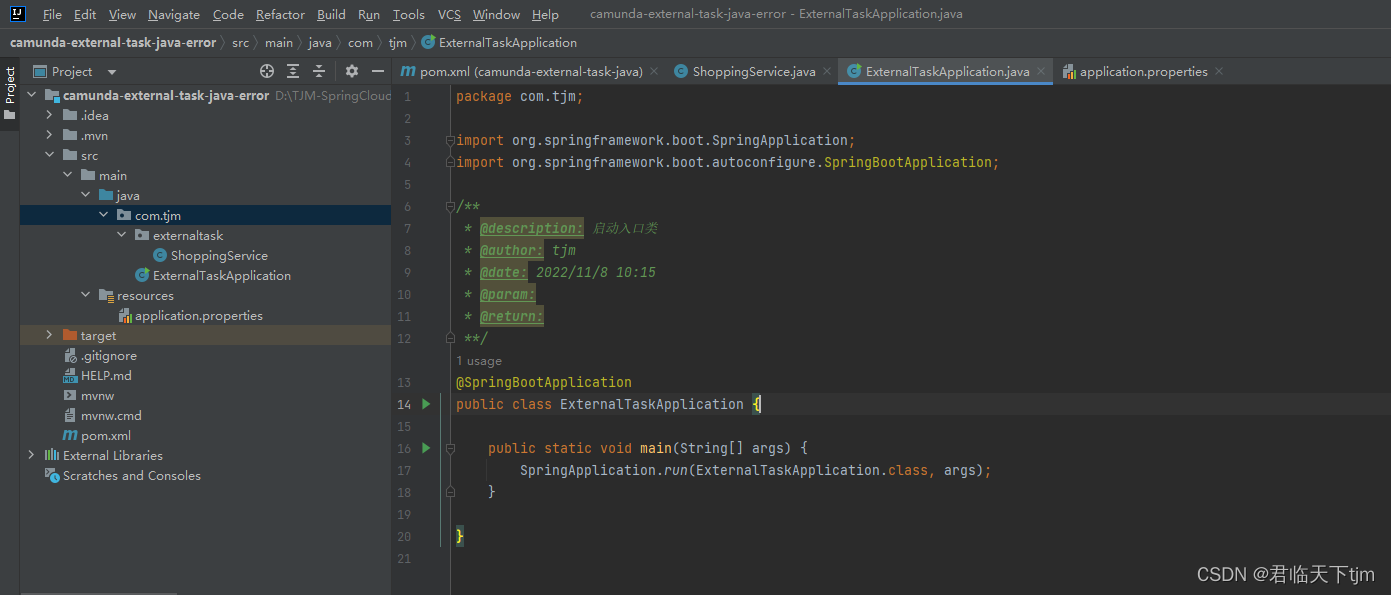Click the ShoppingService class icon in the tree
1391x595 pixels.
pos(160,255)
